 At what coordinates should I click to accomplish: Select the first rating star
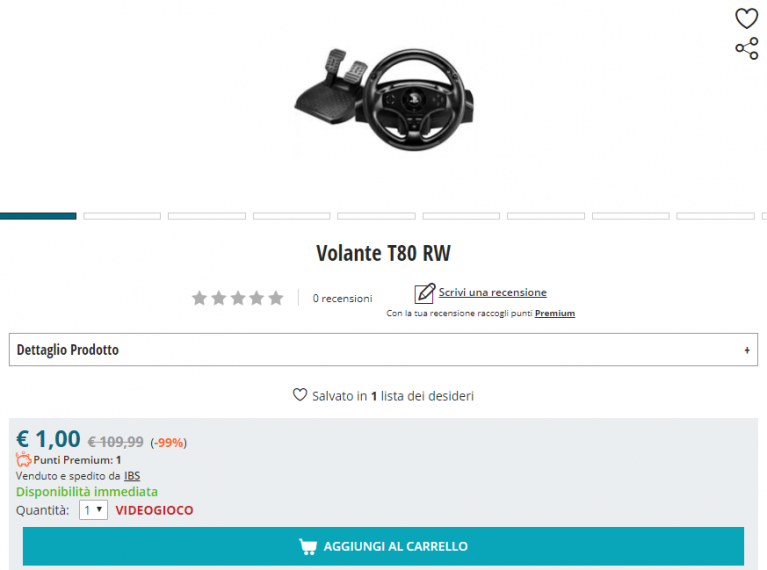[199, 297]
